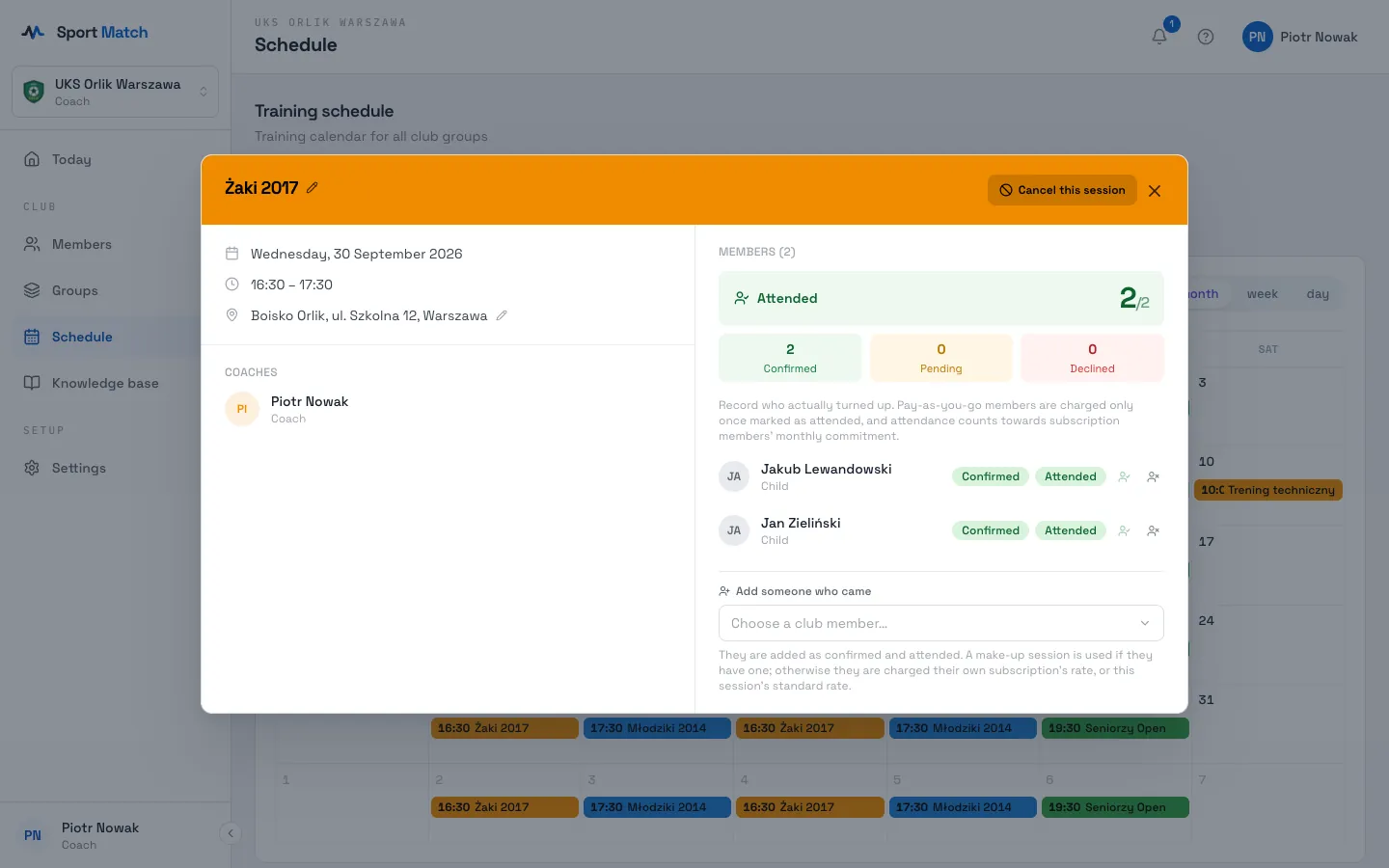Viewport: 1389px width, 868px height.
Task: Click the location pin icon
Action: coord(231,315)
